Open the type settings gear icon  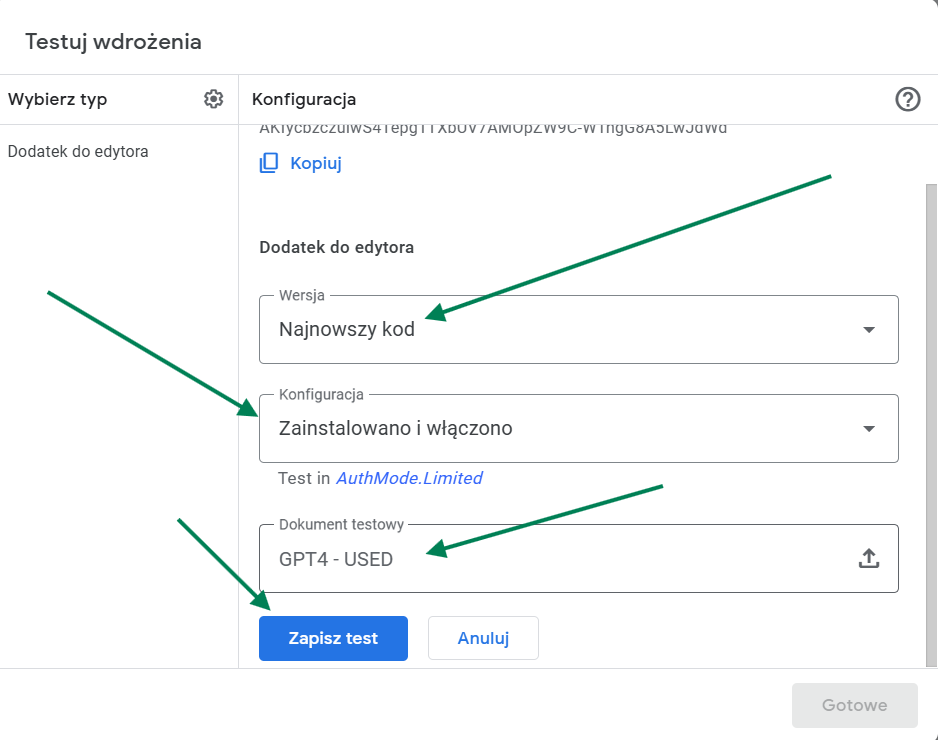click(213, 99)
